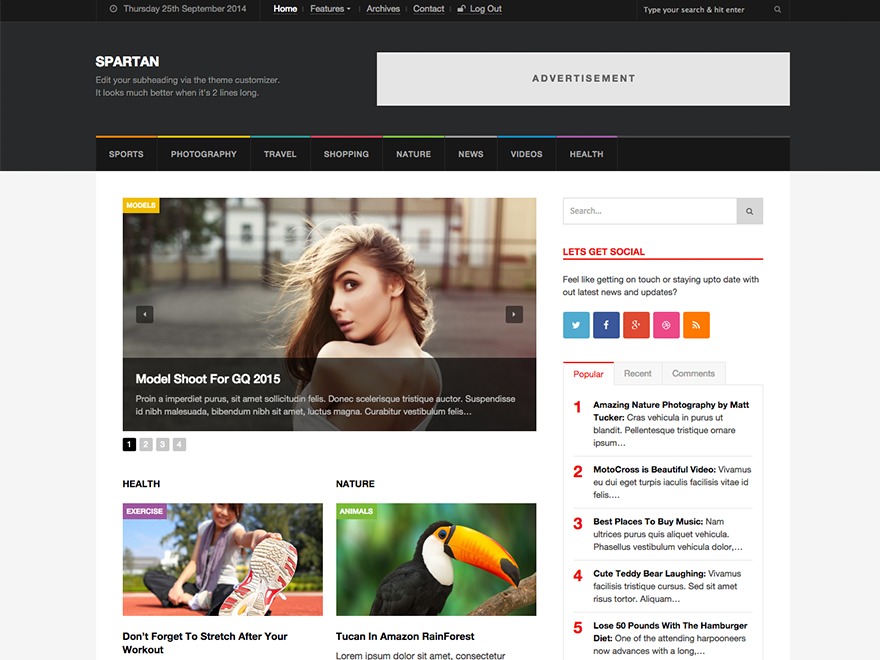Click the LETS GET SOCIAL heading
The image size is (880, 660).
[604, 252]
